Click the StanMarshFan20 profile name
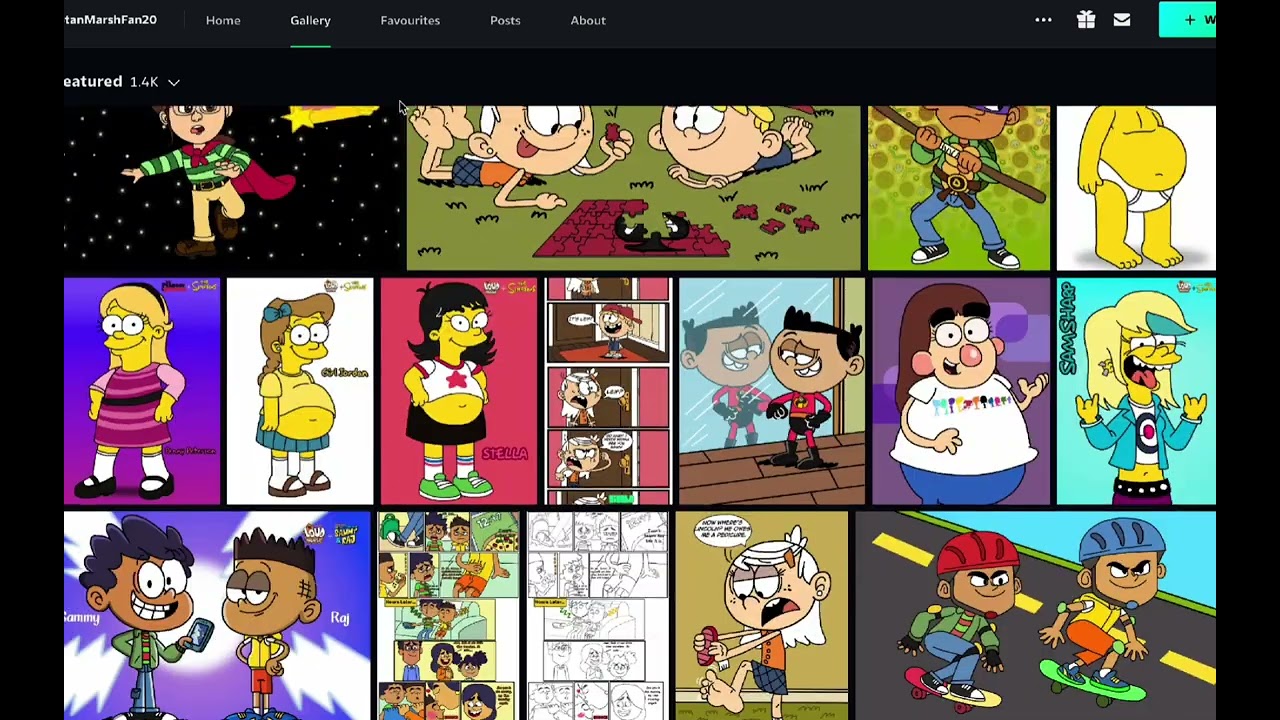Image resolution: width=1280 pixels, height=720 pixels. tap(110, 20)
